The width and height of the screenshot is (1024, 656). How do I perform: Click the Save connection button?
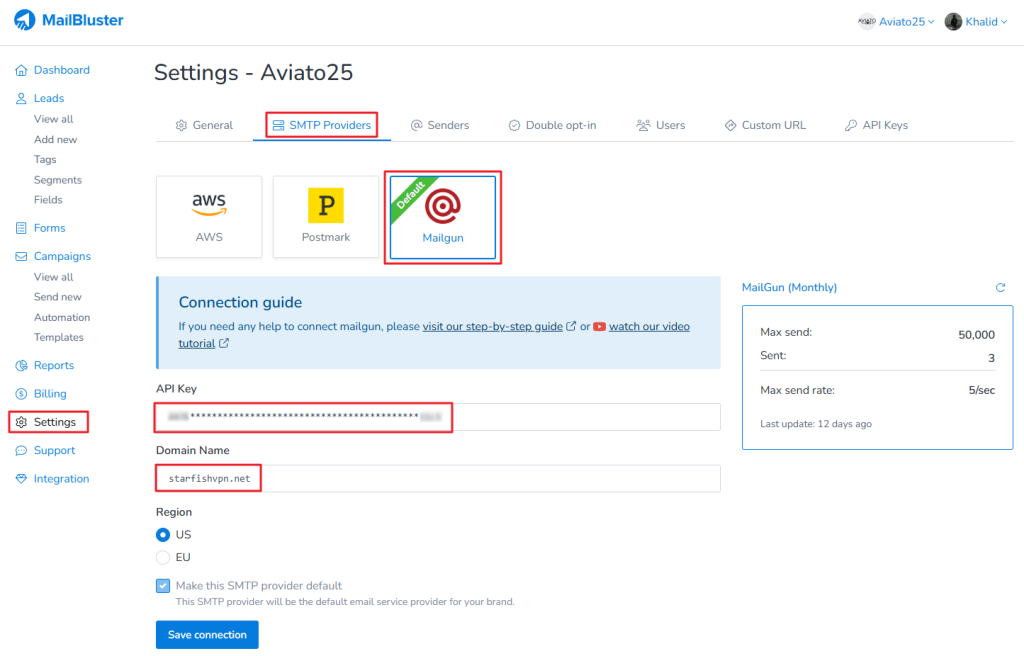point(207,635)
